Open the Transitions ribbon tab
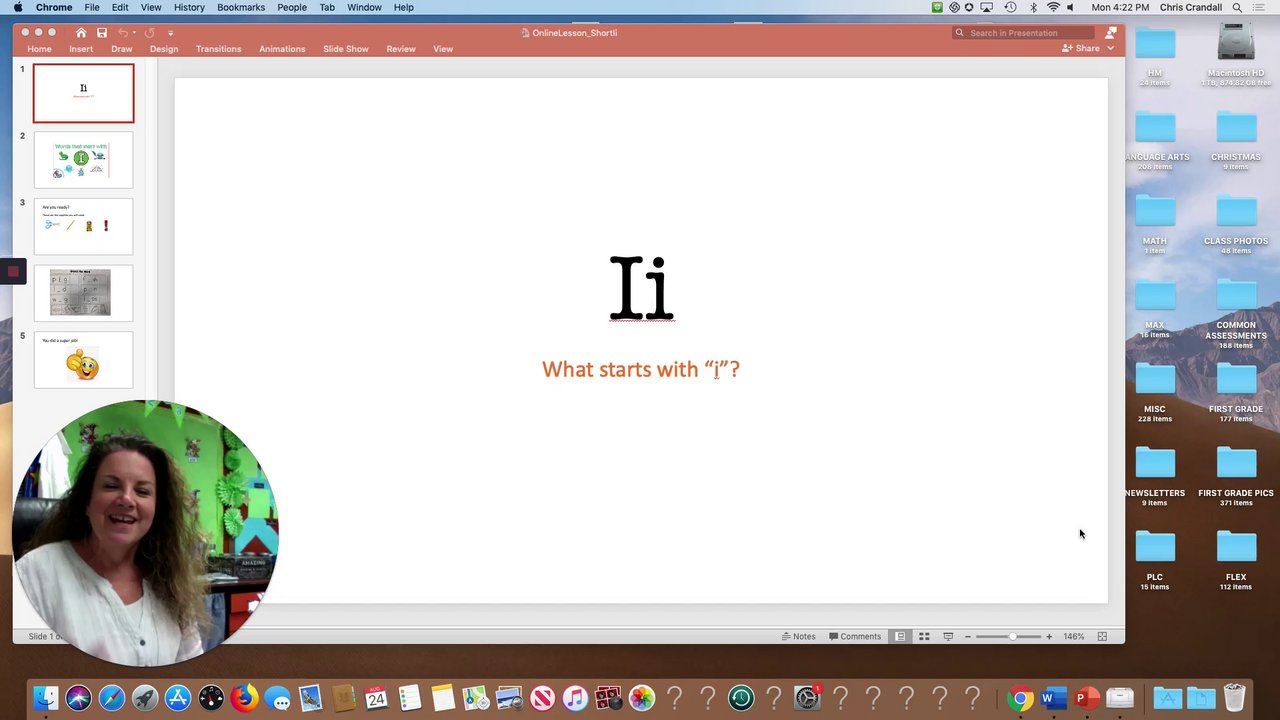The height and width of the screenshot is (720, 1280). coord(218,49)
